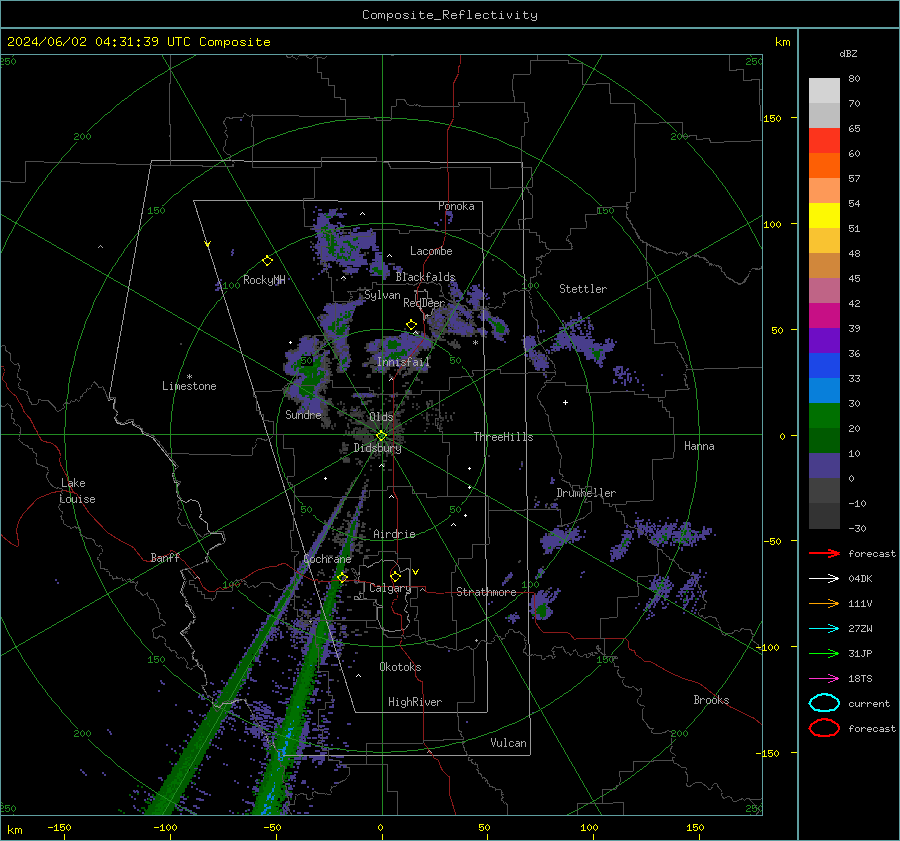Pick the magenta swatch in dBZ scale
Image resolution: width=900 pixels, height=841 pixels.
click(x=824, y=316)
